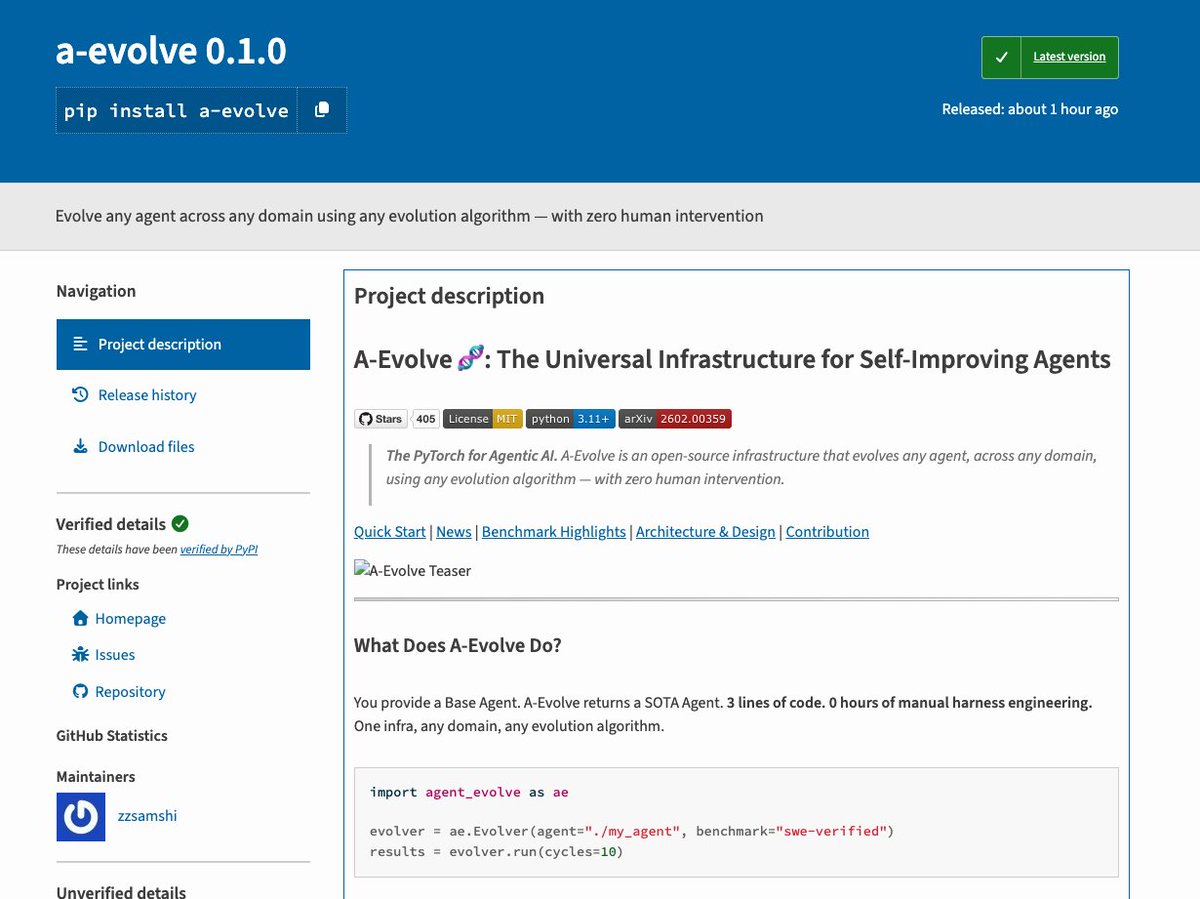The width and height of the screenshot is (1200, 899).
Task: Click the broken A-Evolve Teaser image
Action: pyautogui.click(x=413, y=570)
